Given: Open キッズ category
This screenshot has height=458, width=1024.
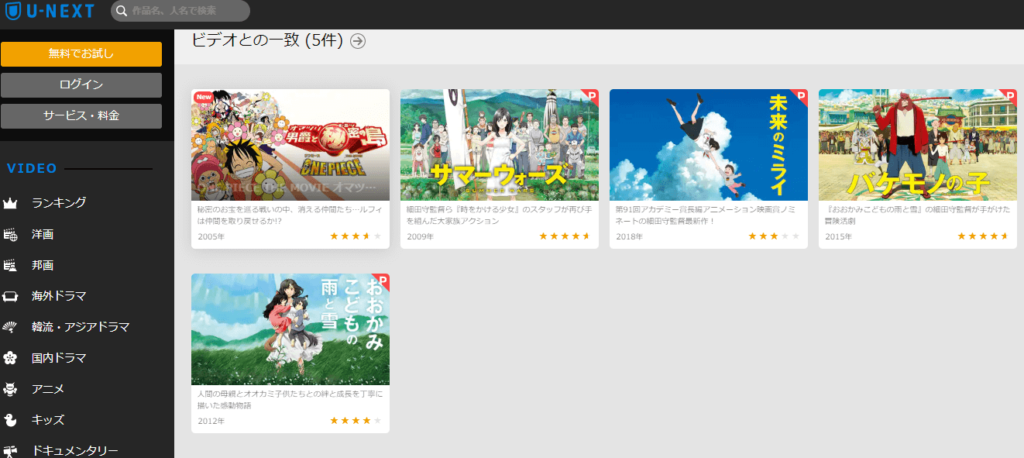Looking at the screenshot, I should pos(48,420).
